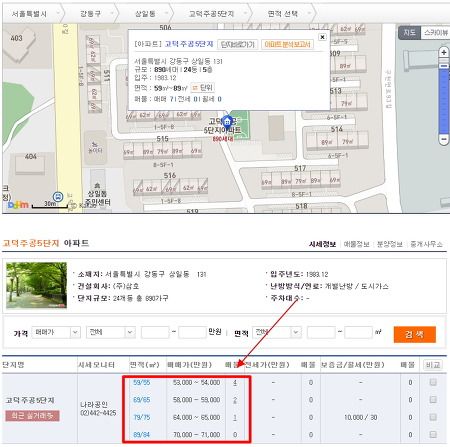This screenshot has height=447, width=450.
Task: Click 10,000 / 30 deposit value
Action: coord(361,417)
